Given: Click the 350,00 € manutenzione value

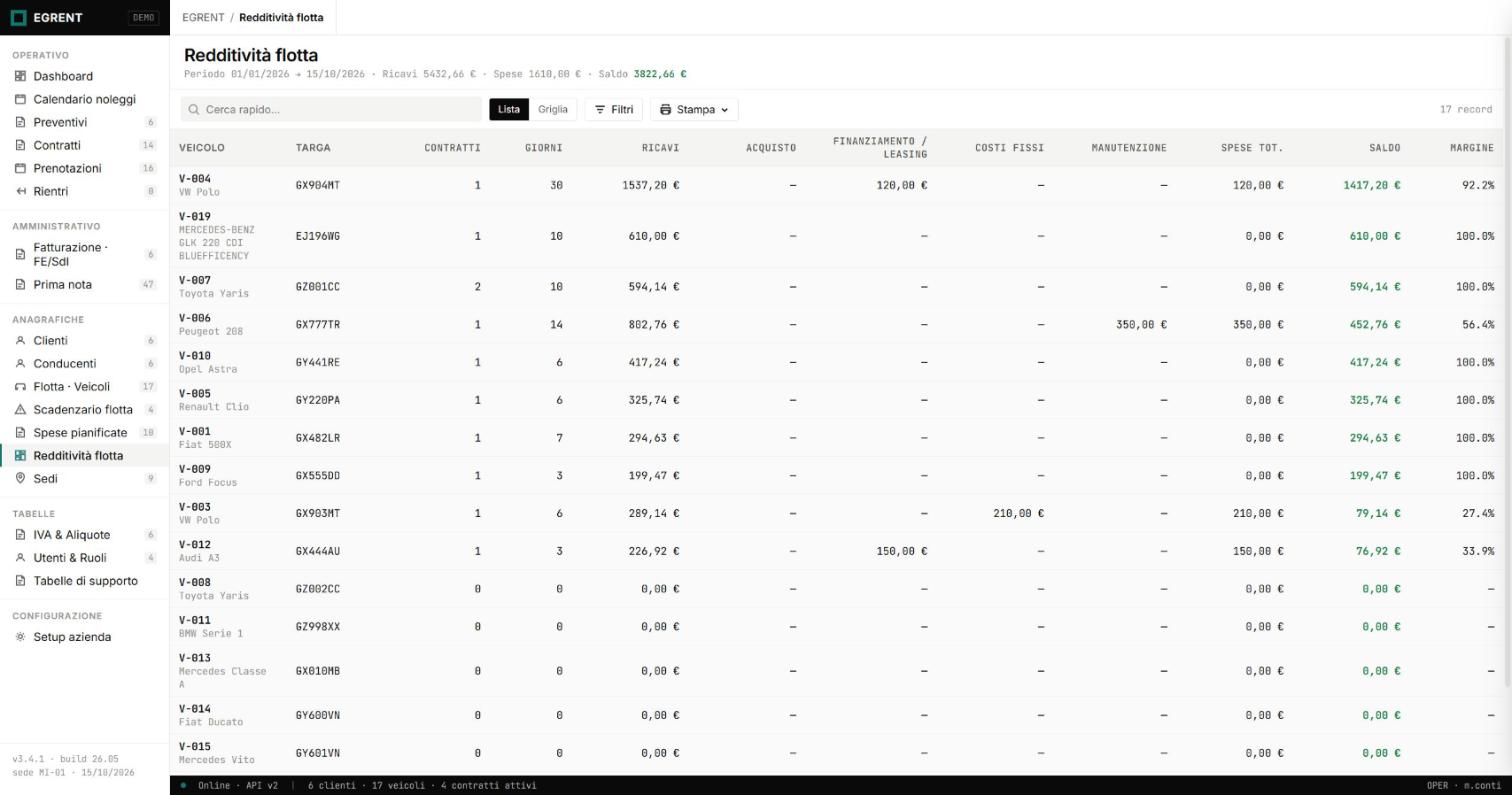Looking at the screenshot, I should (1141, 325).
